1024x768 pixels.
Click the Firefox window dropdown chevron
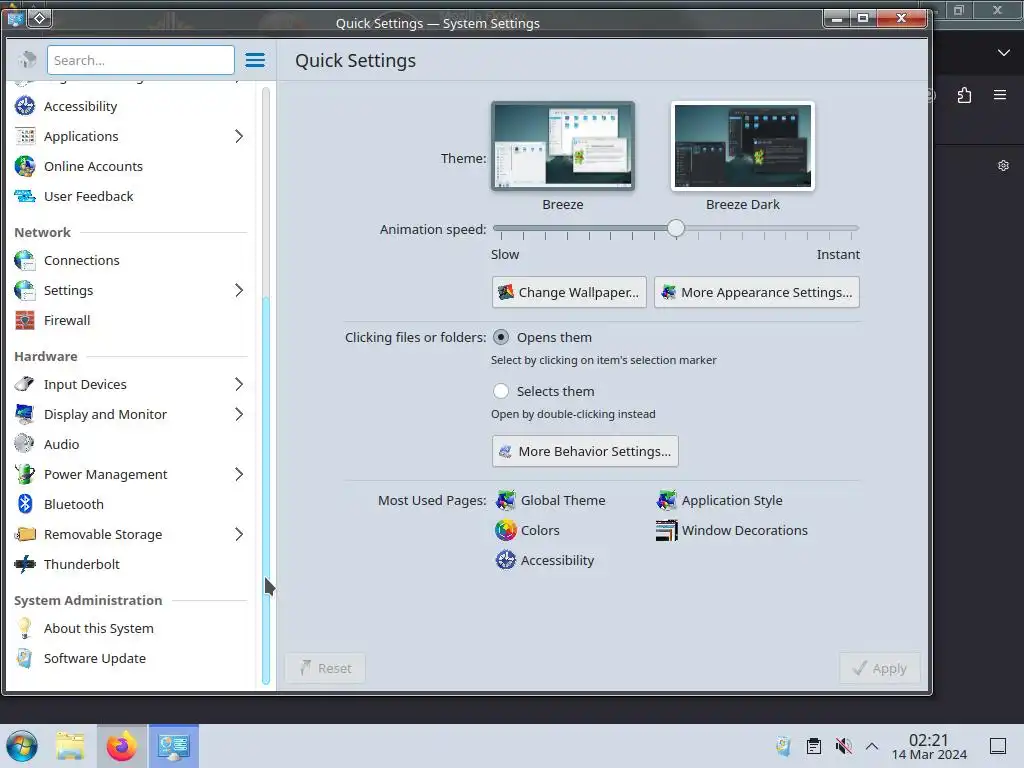(1004, 52)
